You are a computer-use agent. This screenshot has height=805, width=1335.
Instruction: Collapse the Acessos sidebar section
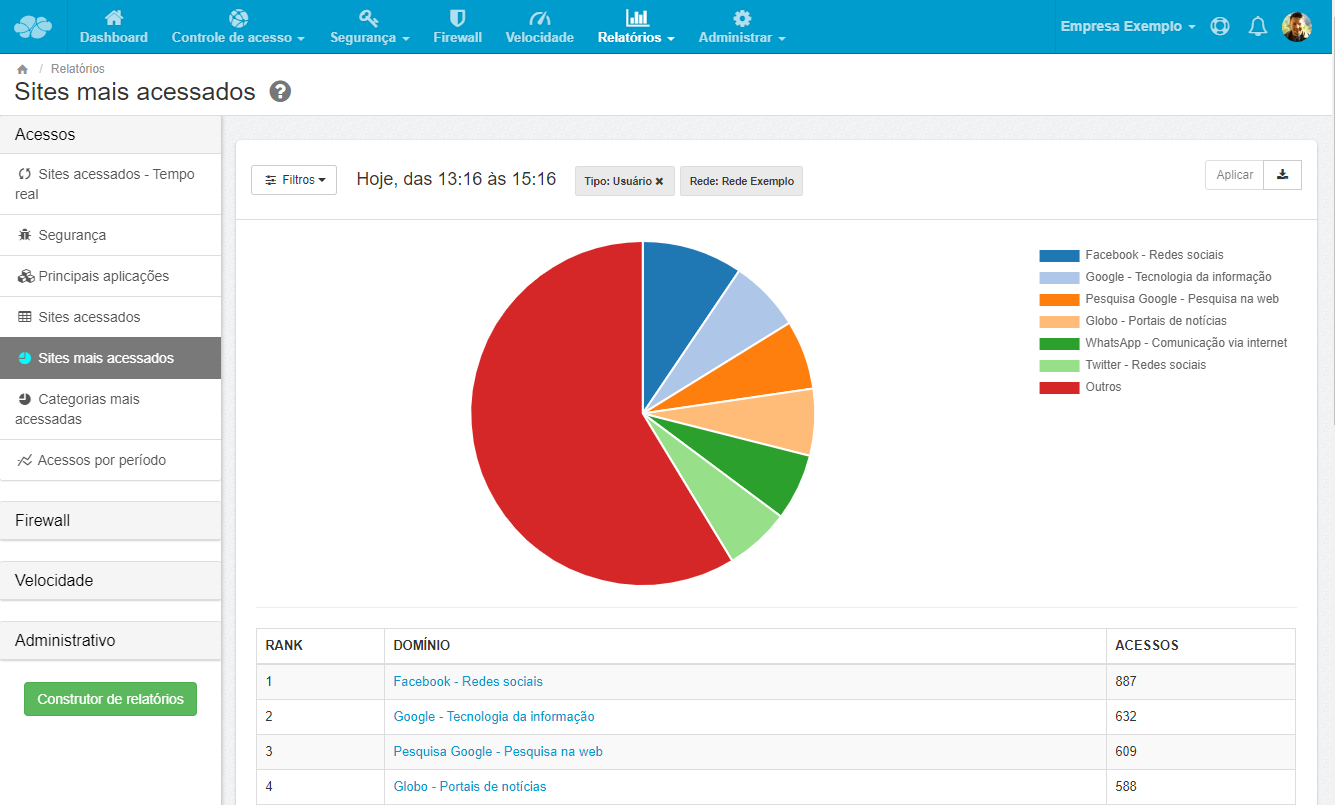point(110,134)
